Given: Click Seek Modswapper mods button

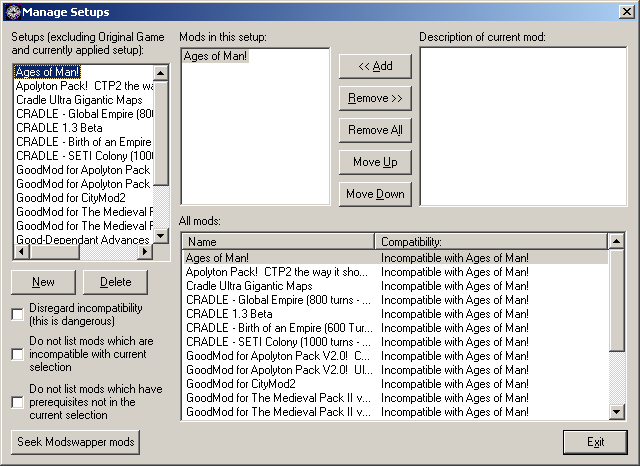Looking at the screenshot, I should [77, 442].
